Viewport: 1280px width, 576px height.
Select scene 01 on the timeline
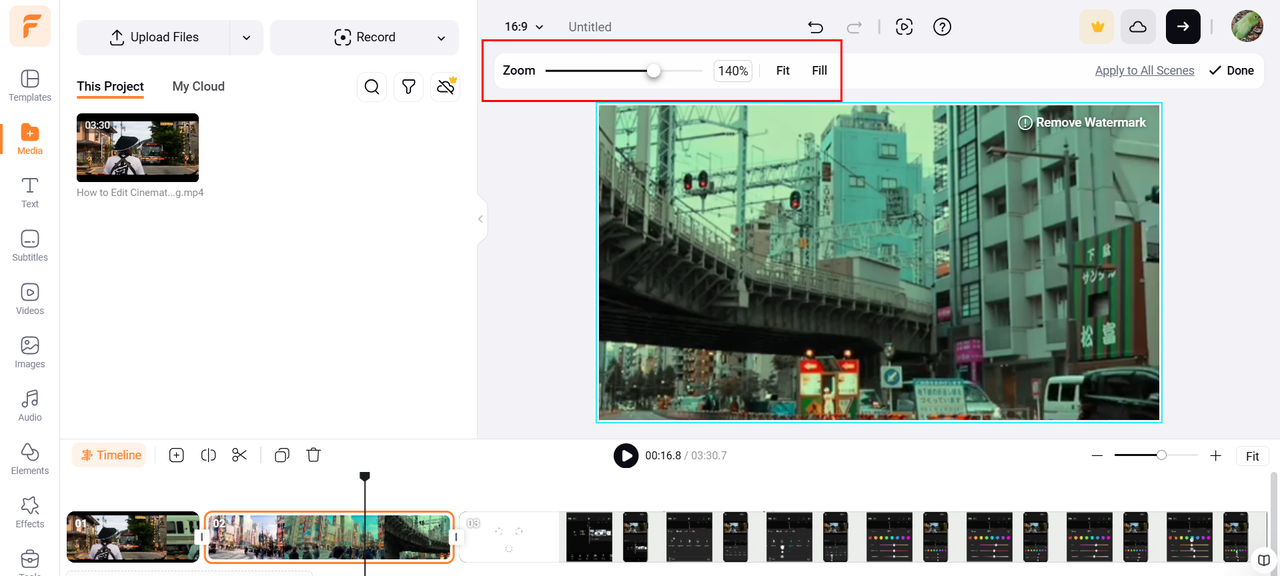[133, 537]
